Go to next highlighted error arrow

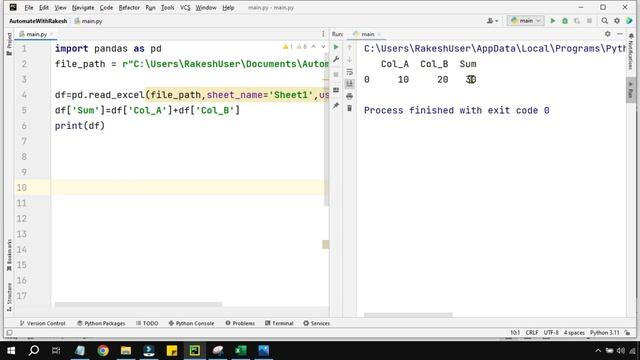point(323,47)
